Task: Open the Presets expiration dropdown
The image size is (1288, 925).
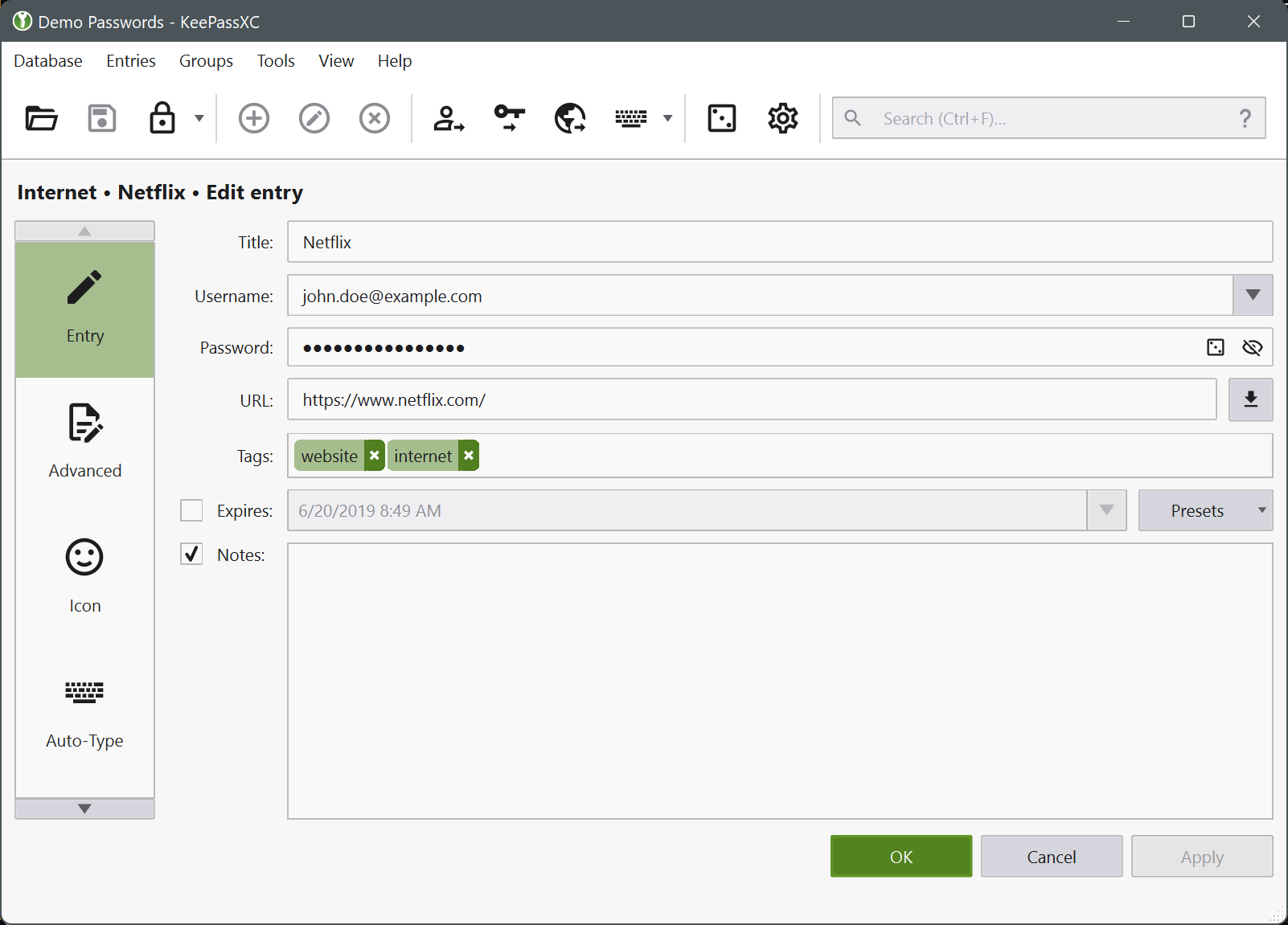Action: (1204, 510)
